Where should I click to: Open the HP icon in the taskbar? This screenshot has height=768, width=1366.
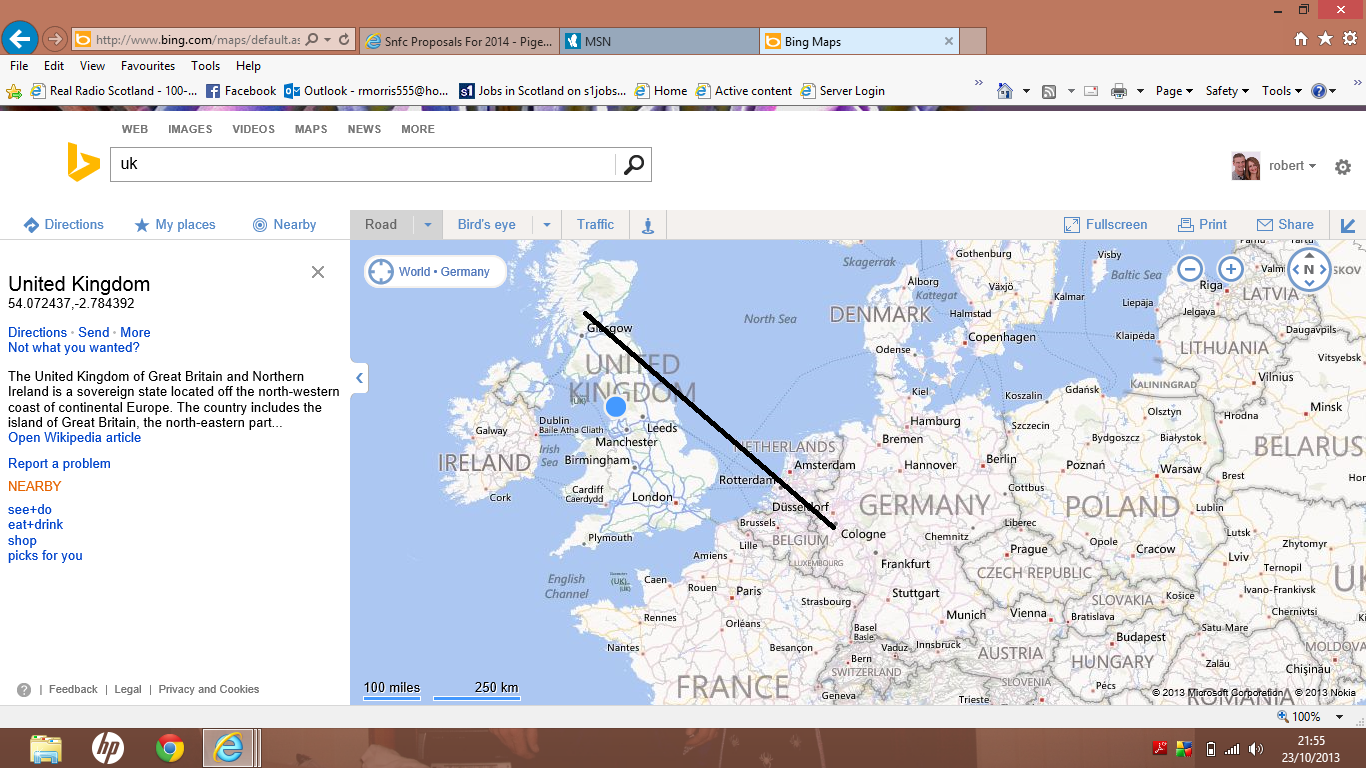click(108, 748)
